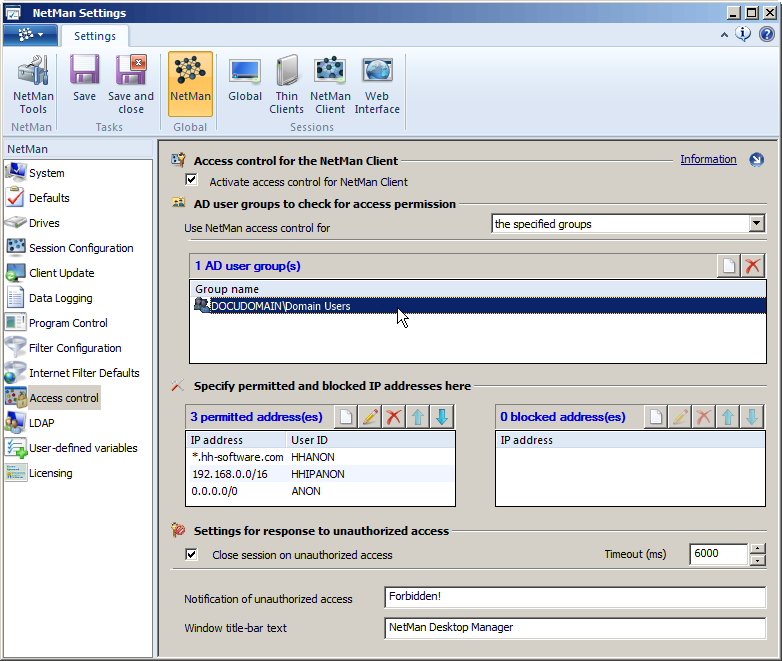The height and width of the screenshot is (661, 782).
Task: Delete the blocked address entry
Action: (x=704, y=417)
